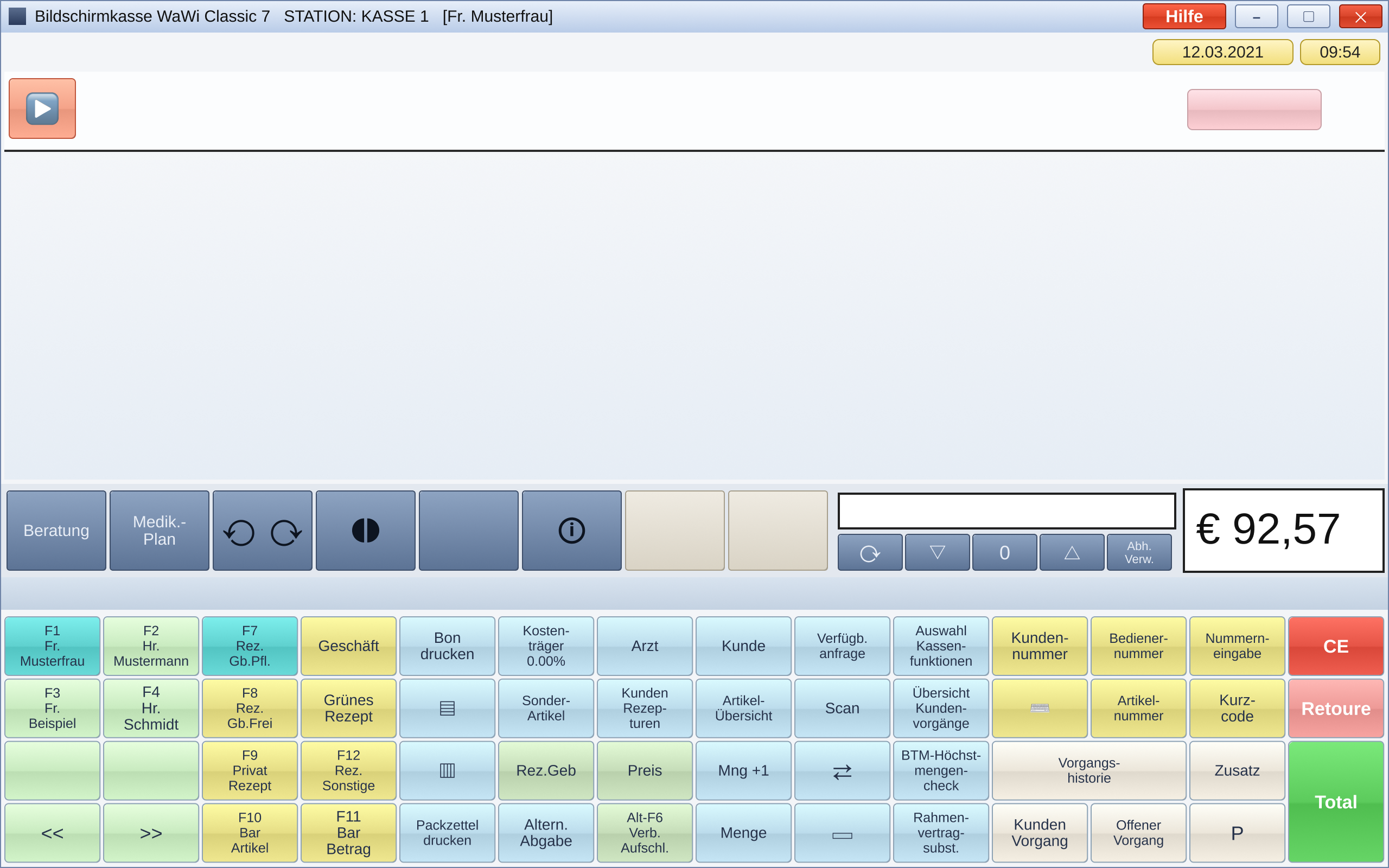Click the flat rectangle icon button
The width and height of the screenshot is (1389, 868).
click(842, 833)
